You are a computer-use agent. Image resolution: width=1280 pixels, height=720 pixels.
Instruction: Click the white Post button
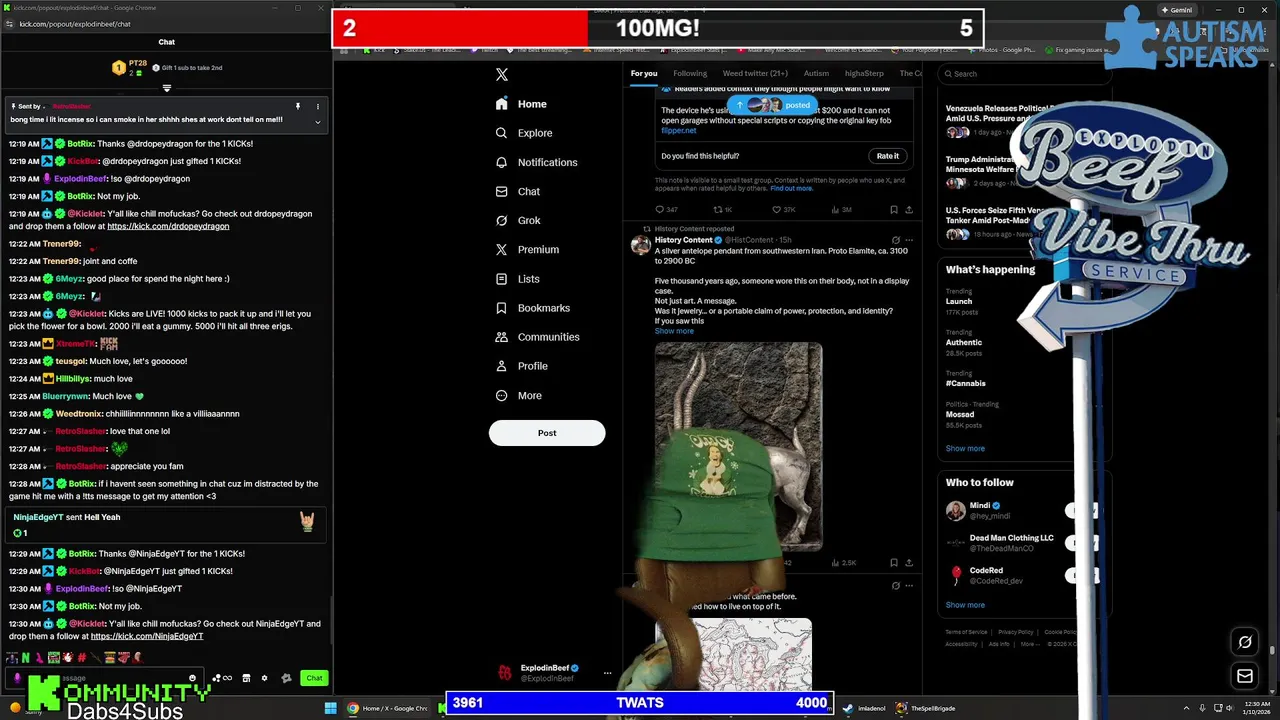(547, 433)
